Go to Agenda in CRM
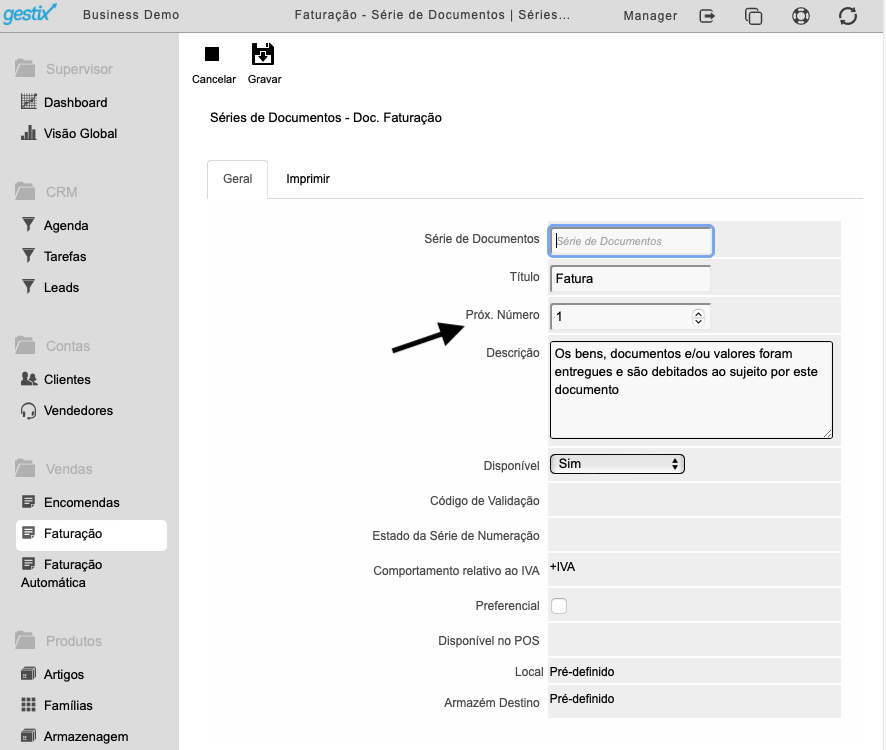886x750 pixels. (x=66, y=226)
